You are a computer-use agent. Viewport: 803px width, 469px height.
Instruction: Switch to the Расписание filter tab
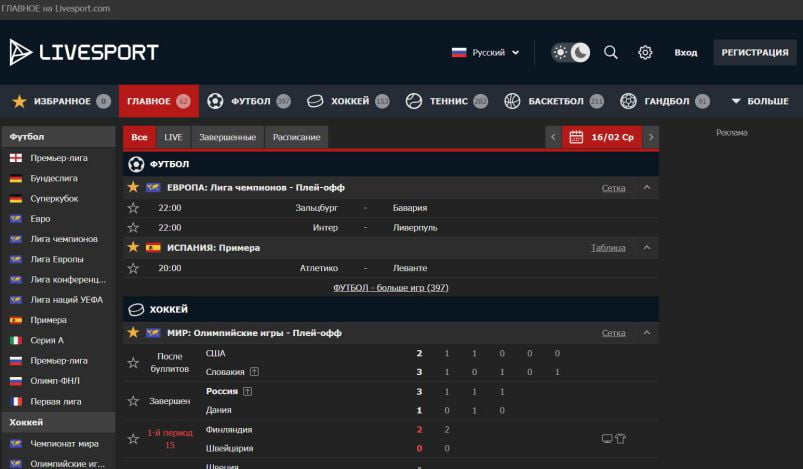pyautogui.click(x=297, y=137)
